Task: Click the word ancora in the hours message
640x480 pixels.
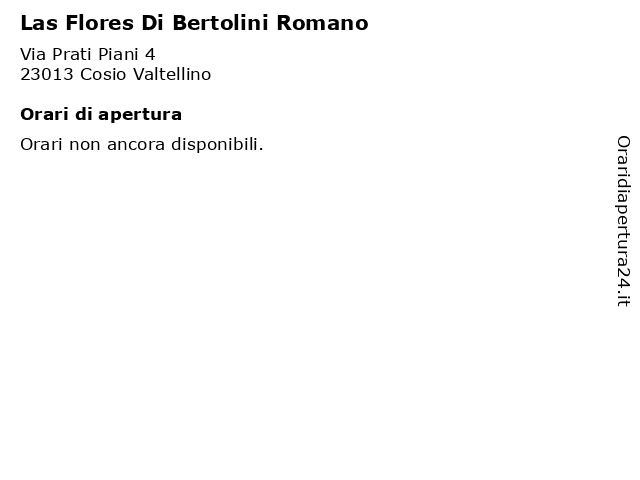Action: pyautogui.click(x=136, y=145)
